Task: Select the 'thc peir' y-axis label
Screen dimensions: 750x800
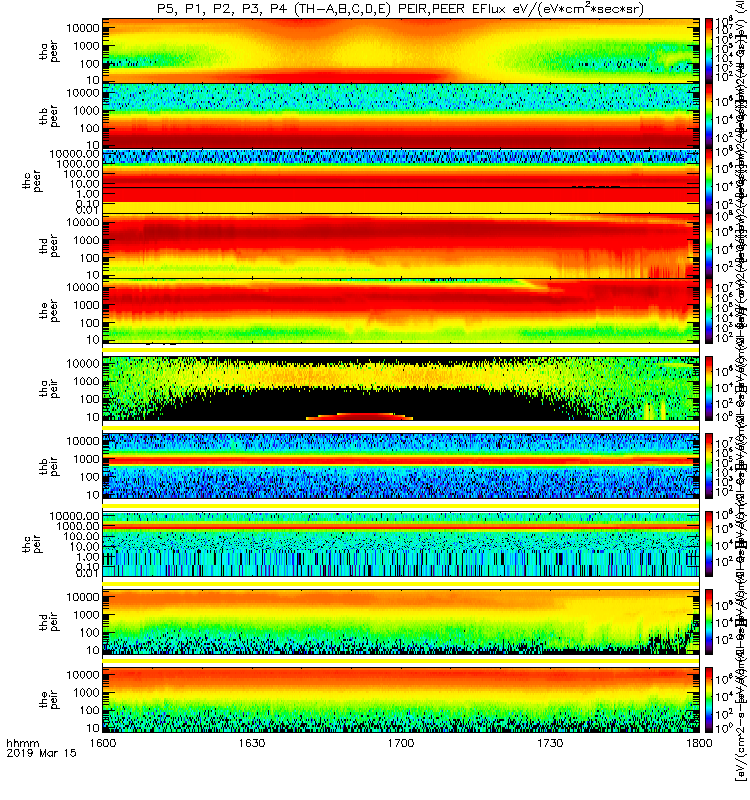Action: point(31,544)
